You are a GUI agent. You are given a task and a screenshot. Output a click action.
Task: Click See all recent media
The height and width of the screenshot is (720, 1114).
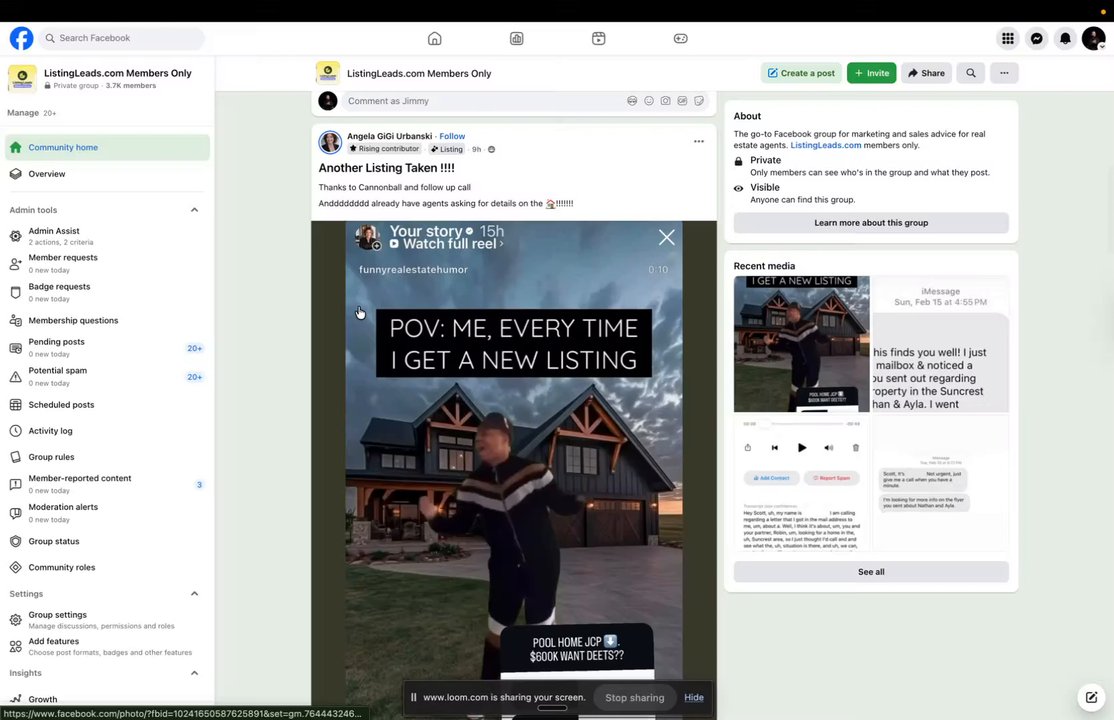[871, 572]
